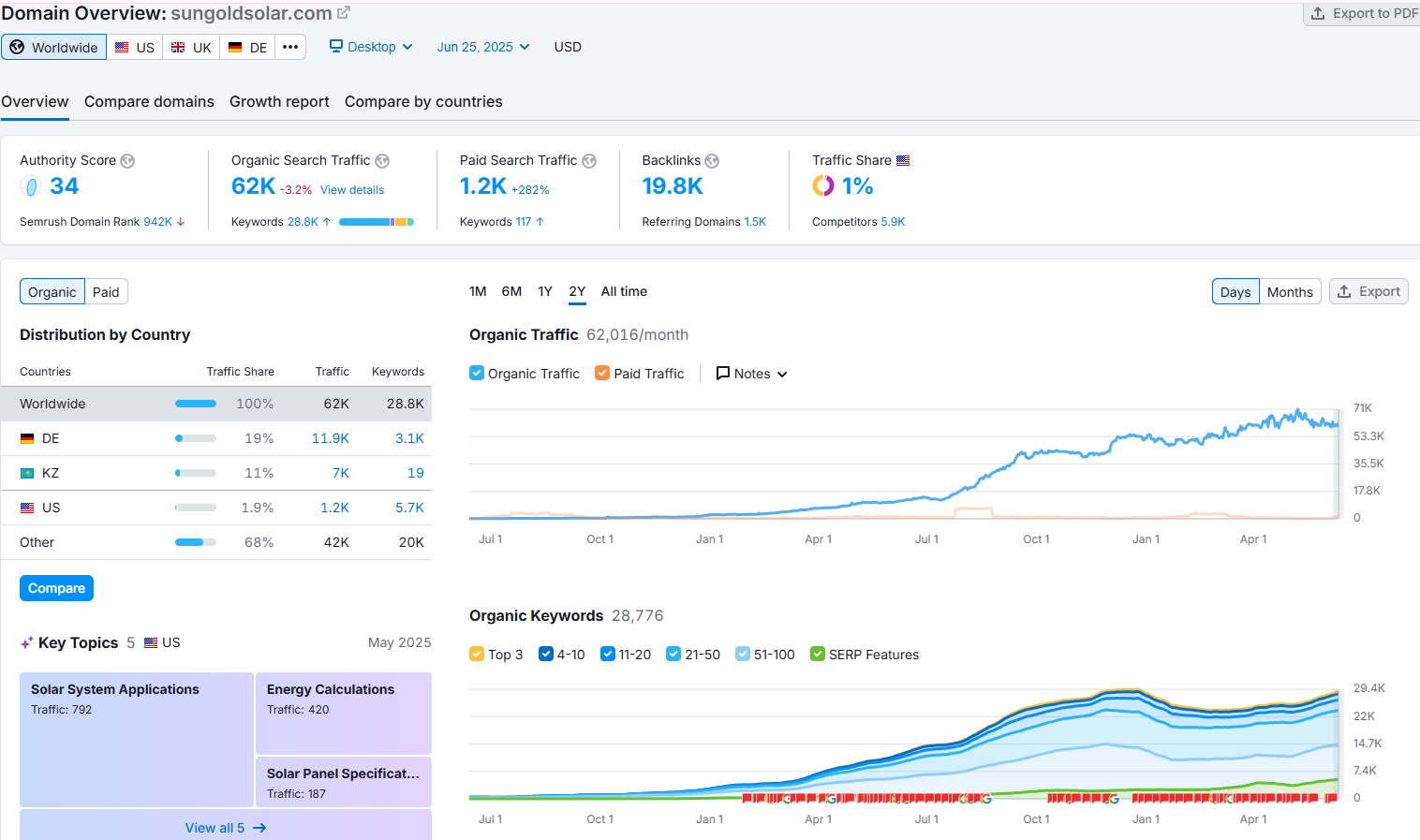Click the Semrush Domain Rank down arrow
Screen dimensions: 1420x840
click(x=181, y=222)
